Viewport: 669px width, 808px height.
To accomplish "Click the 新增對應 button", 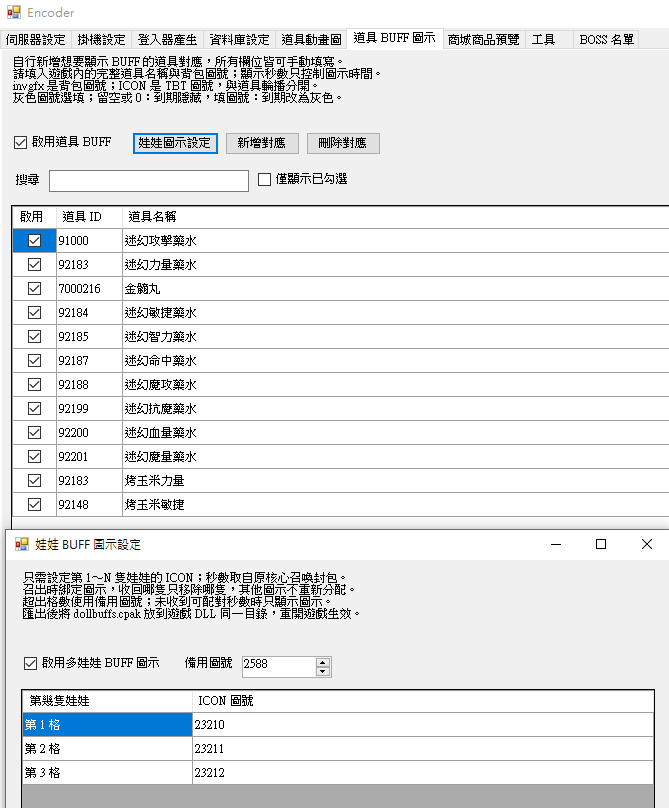I will point(262,143).
